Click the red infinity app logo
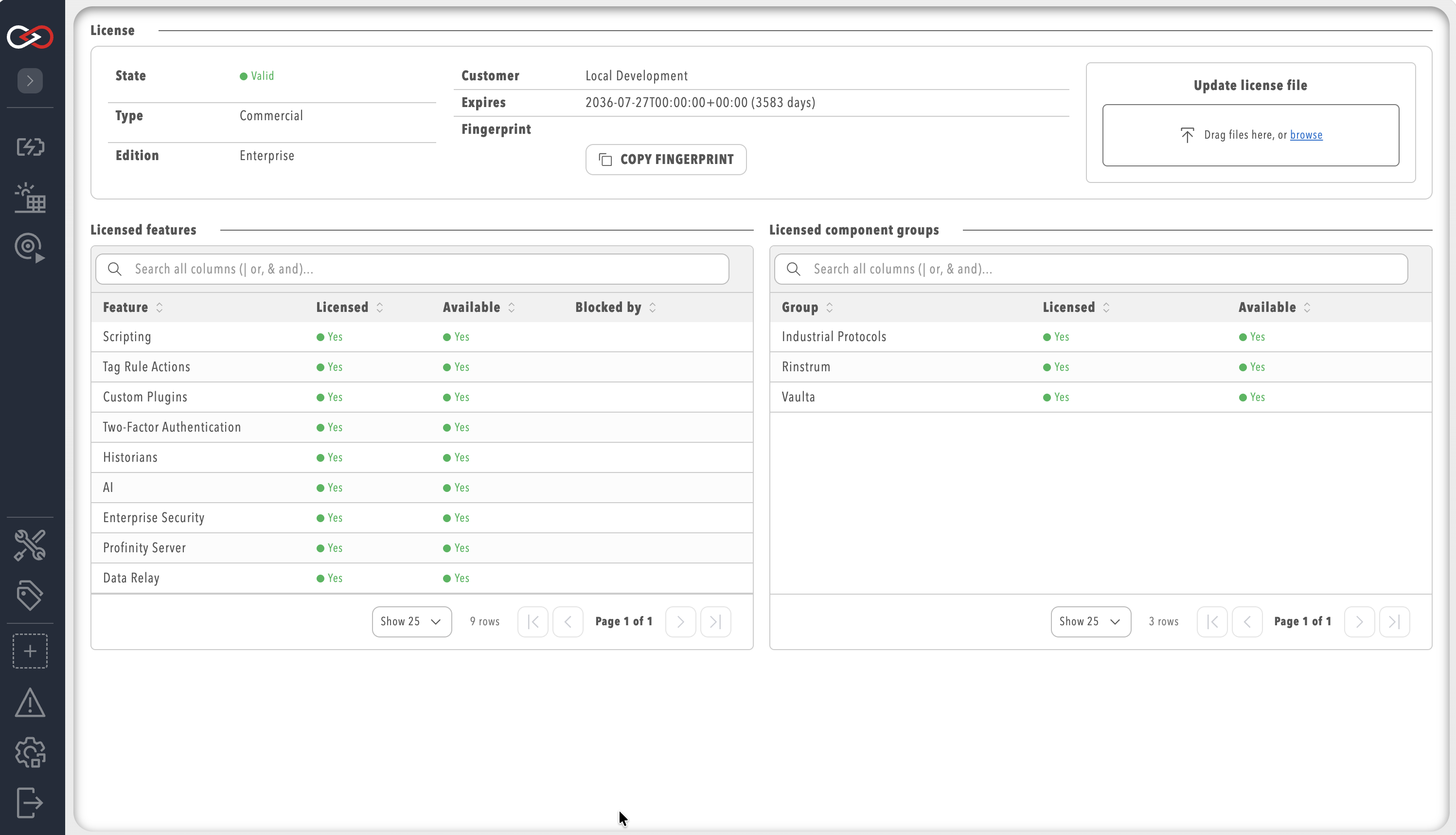 pos(30,36)
